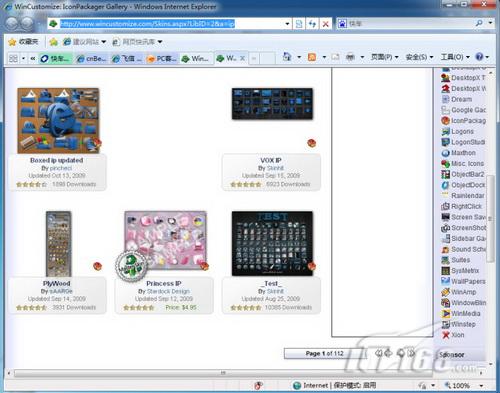Viewport: 500px width, 393px height.
Task: Click the horizontal scrollbar thumb
Action: point(223,373)
